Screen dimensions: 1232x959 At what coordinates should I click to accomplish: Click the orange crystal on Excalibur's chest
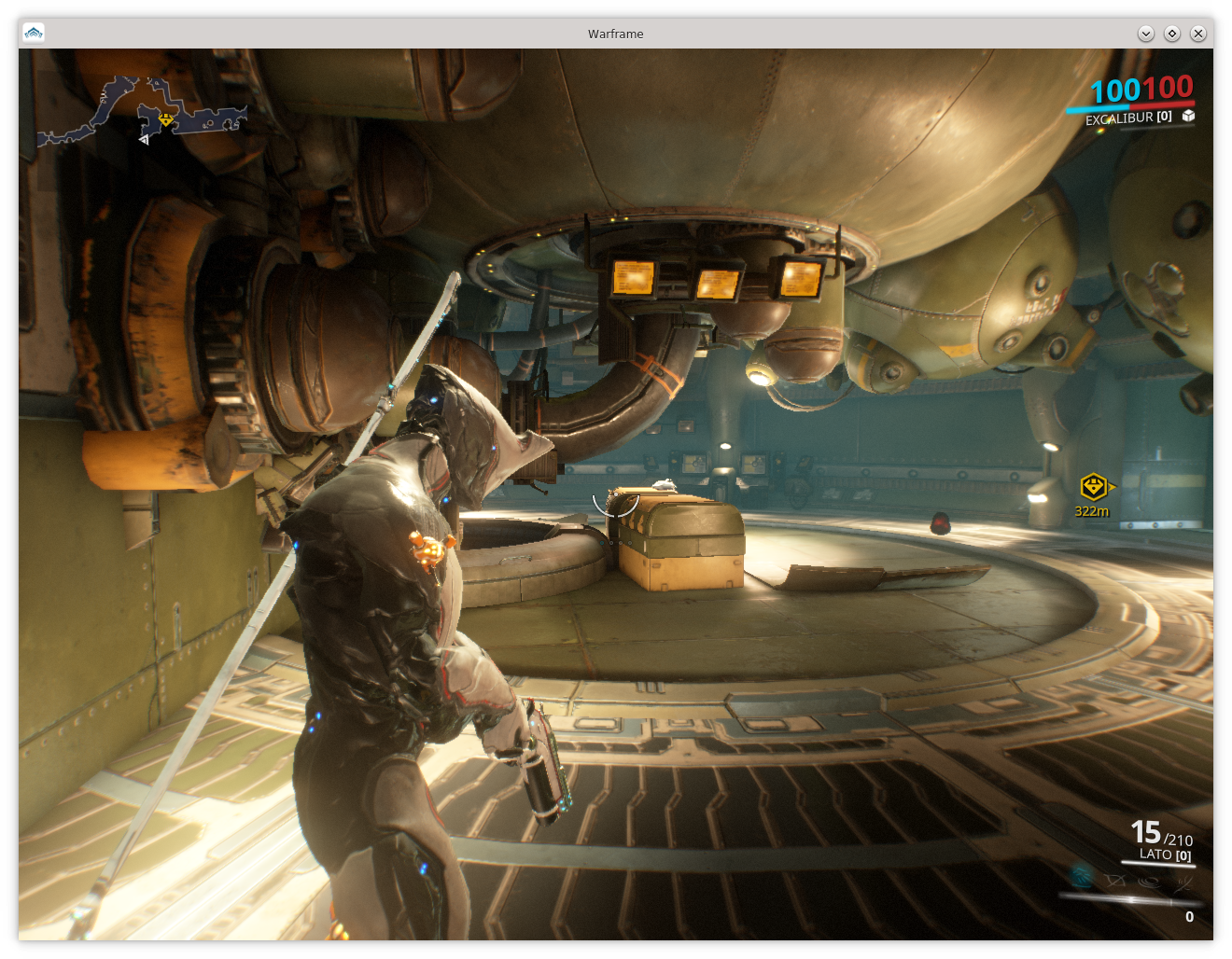point(430,549)
